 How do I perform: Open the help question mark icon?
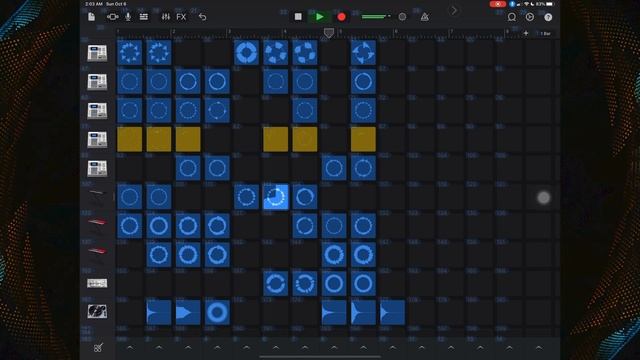click(548, 17)
